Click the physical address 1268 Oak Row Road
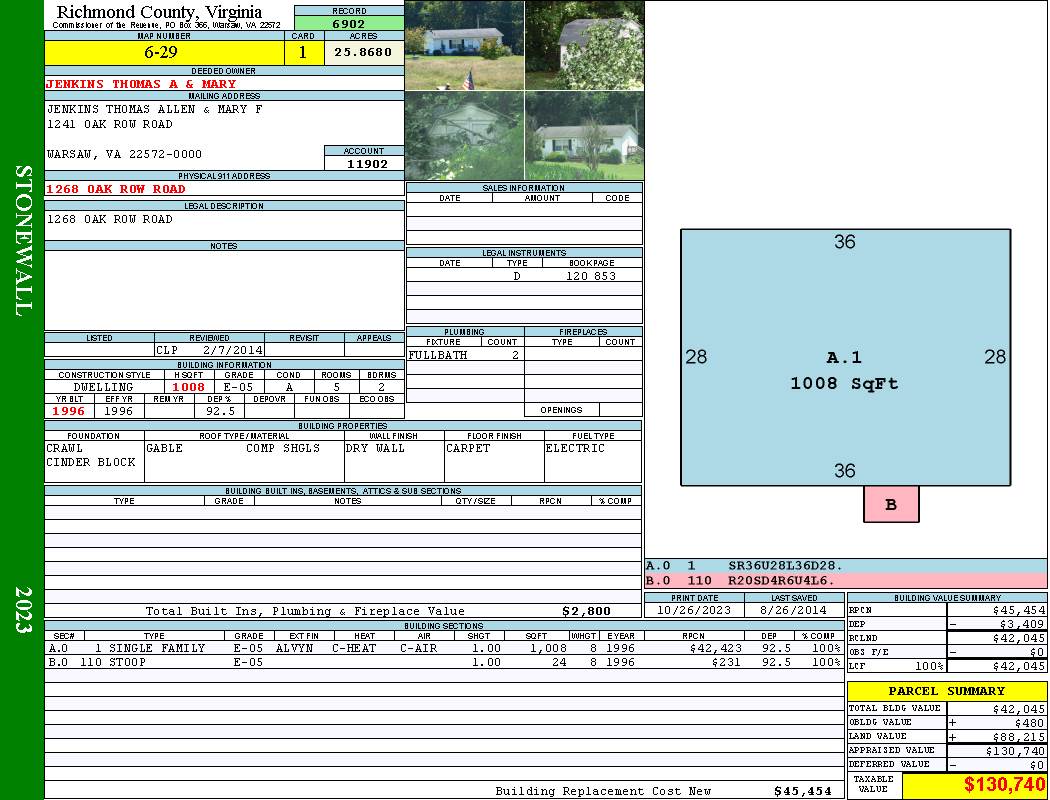Image resolution: width=1050 pixels, height=800 pixels. [116, 189]
